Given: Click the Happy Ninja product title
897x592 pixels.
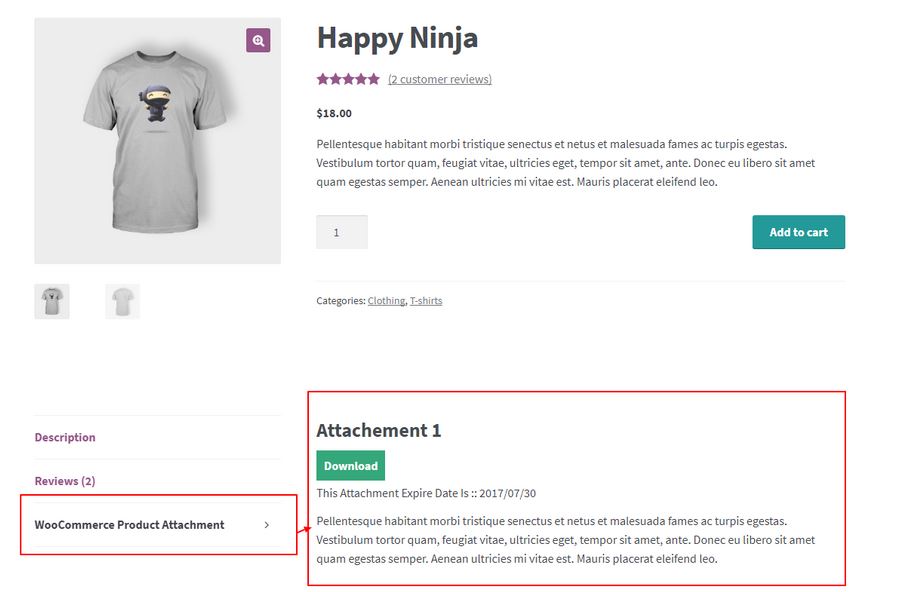Looking at the screenshot, I should click(x=397, y=39).
